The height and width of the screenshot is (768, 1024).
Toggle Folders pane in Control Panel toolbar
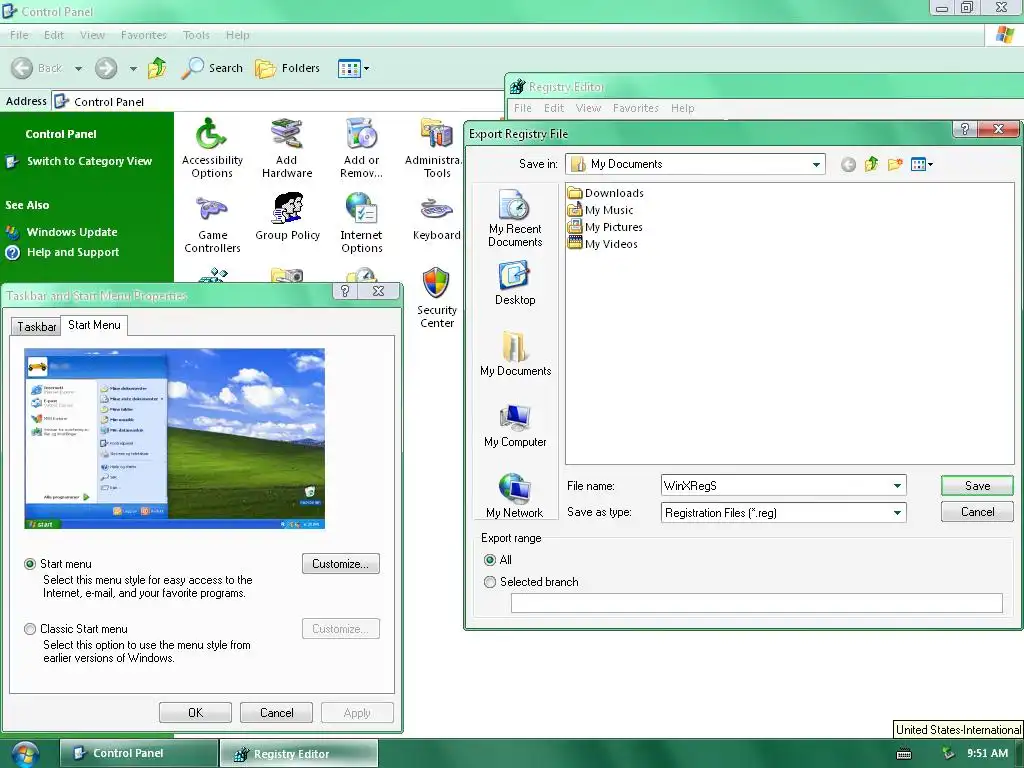click(287, 68)
